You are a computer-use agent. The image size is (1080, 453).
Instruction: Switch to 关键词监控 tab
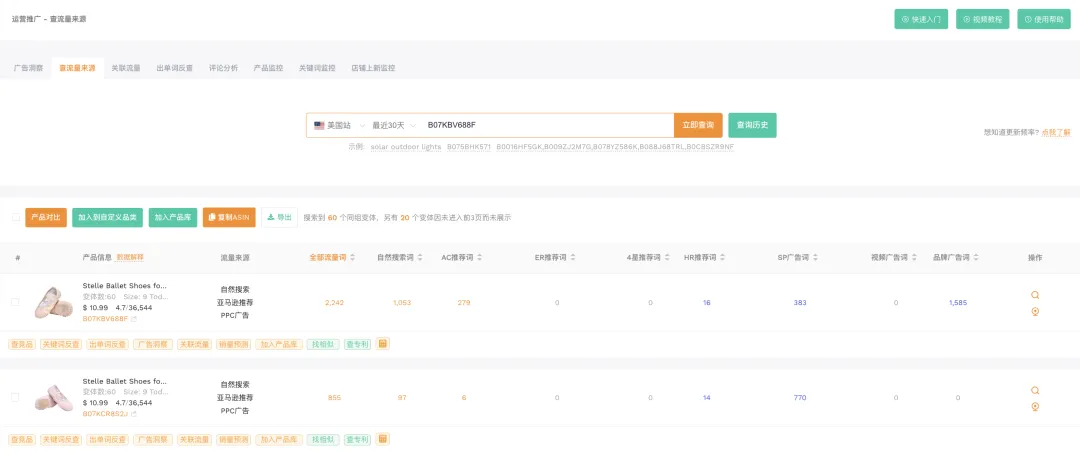click(x=317, y=68)
